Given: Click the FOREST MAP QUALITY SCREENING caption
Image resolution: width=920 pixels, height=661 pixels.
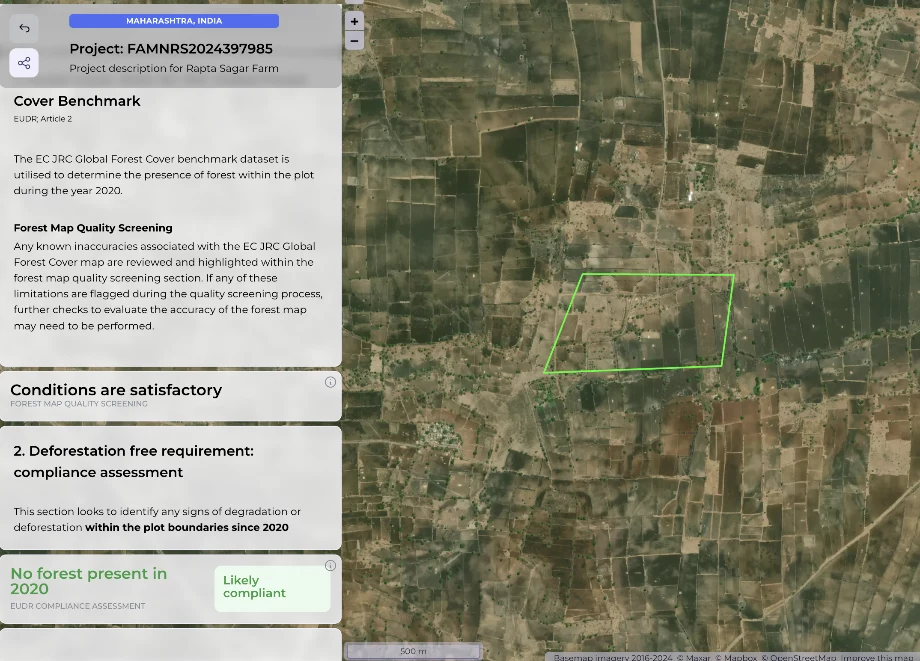Looking at the screenshot, I should pyautogui.click(x=79, y=404).
